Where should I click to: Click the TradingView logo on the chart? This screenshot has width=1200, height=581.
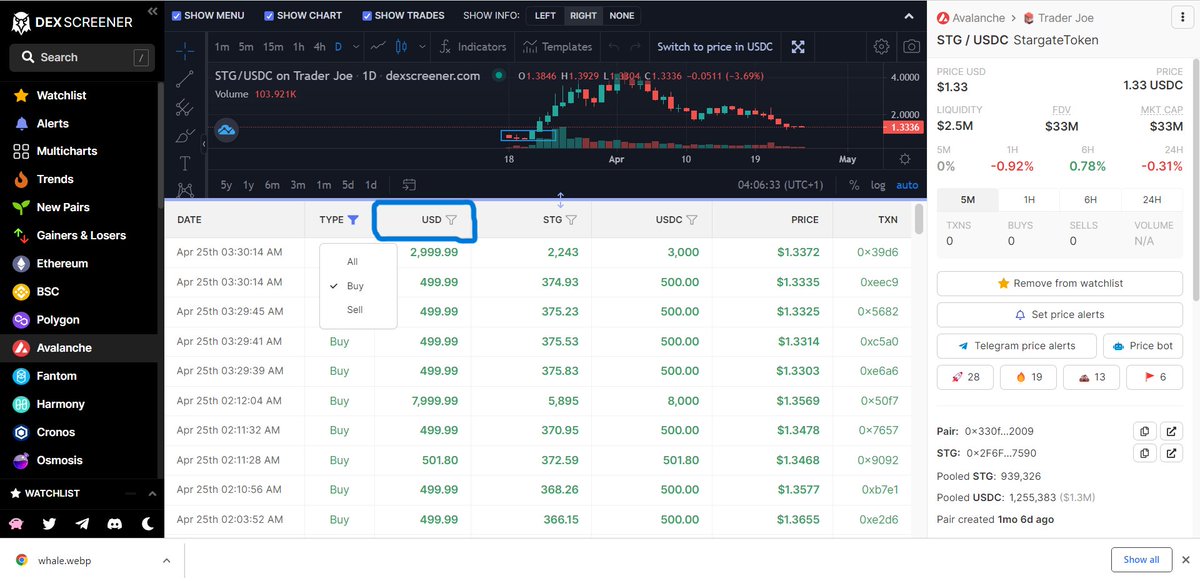click(x=226, y=129)
